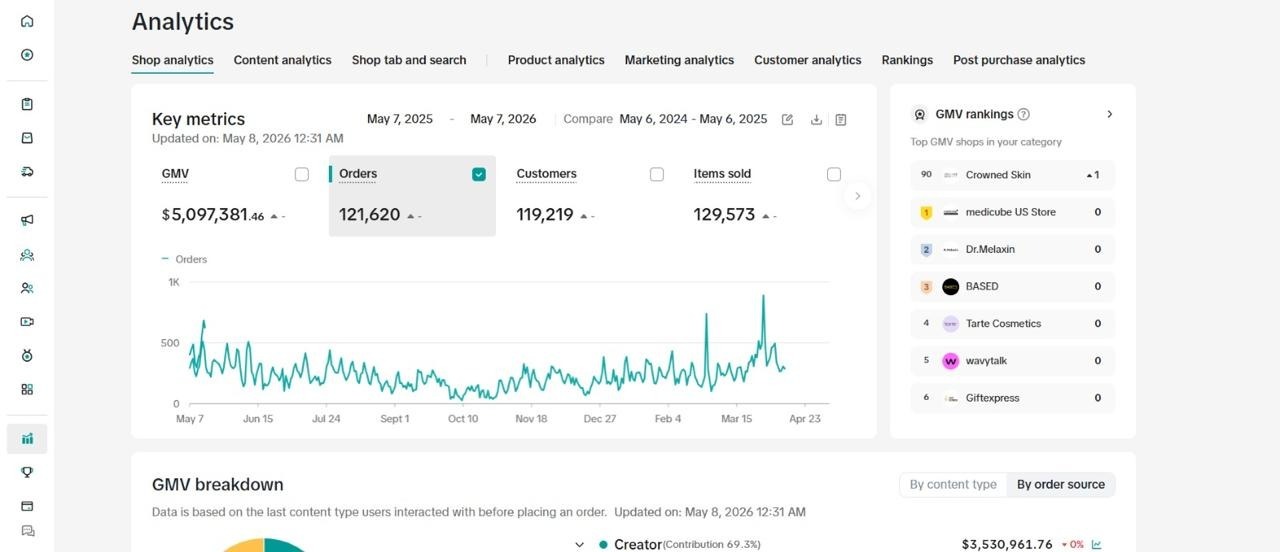This screenshot has width=1280, height=552.
Task: Open the highlighted Analytics chart icon in sidebar
Action: 27,438
